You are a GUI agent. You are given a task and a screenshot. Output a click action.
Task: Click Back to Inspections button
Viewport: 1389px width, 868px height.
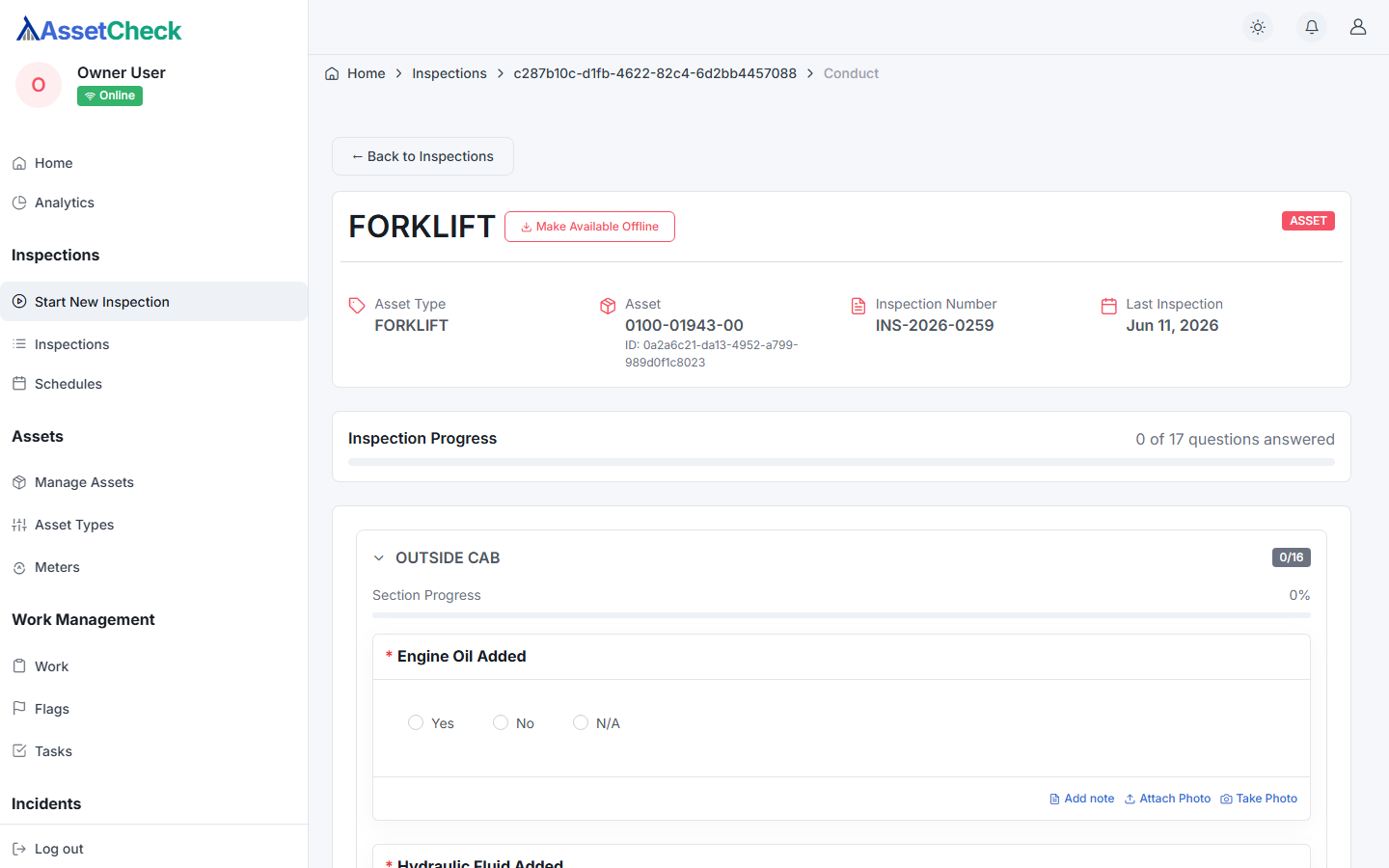point(422,156)
